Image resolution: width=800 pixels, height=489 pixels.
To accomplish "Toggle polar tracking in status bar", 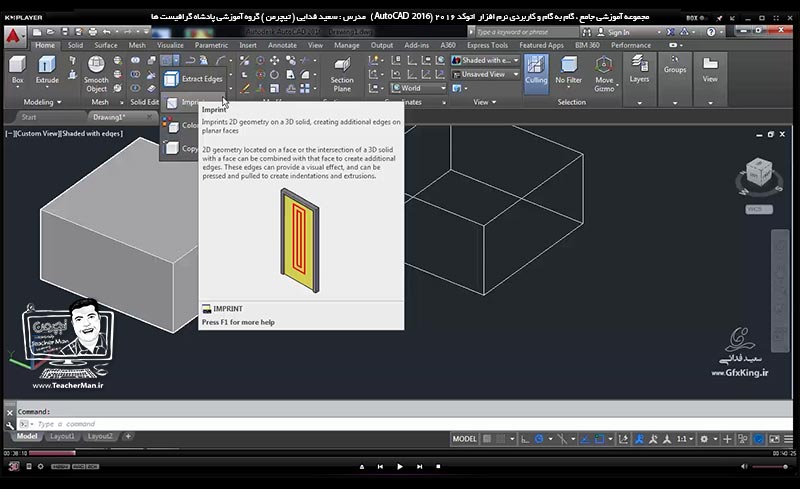I will pos(539,439).
